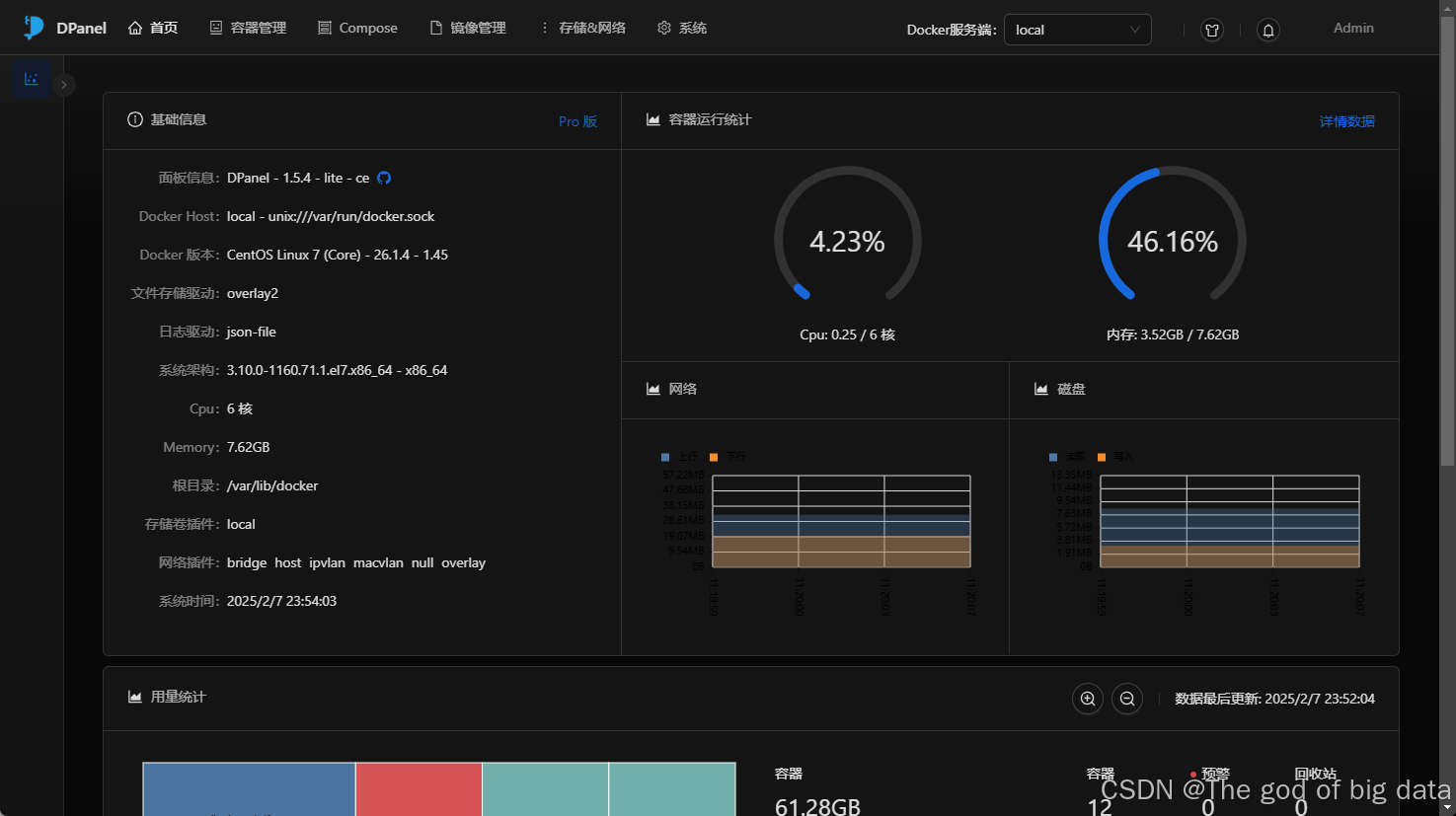1456x816 pixels.
Task: Click the 数据最后更新 timestamp text
Action: pyautogui.click(x=1274, y=699)
